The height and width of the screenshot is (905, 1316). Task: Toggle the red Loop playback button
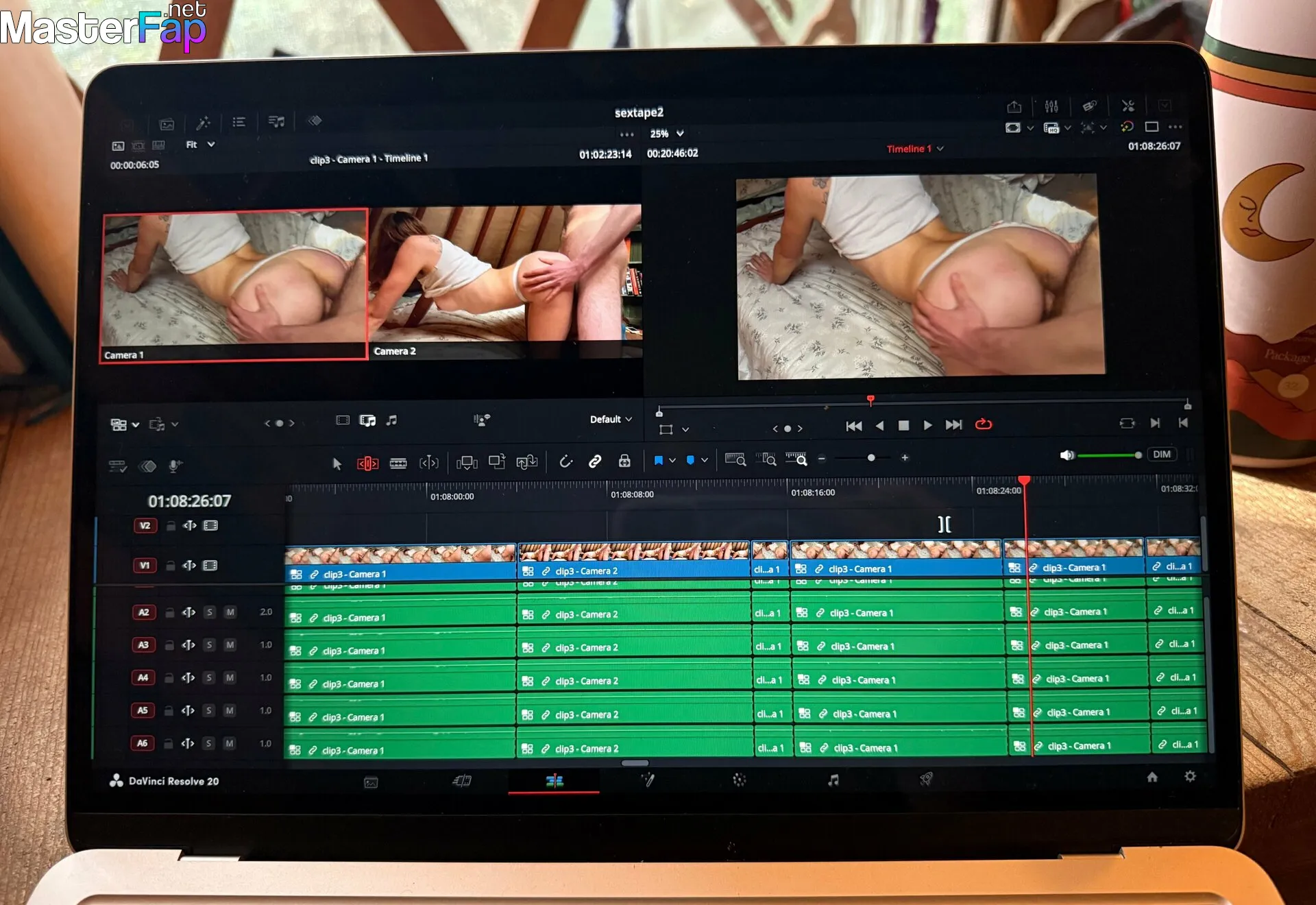click(983, 424)
